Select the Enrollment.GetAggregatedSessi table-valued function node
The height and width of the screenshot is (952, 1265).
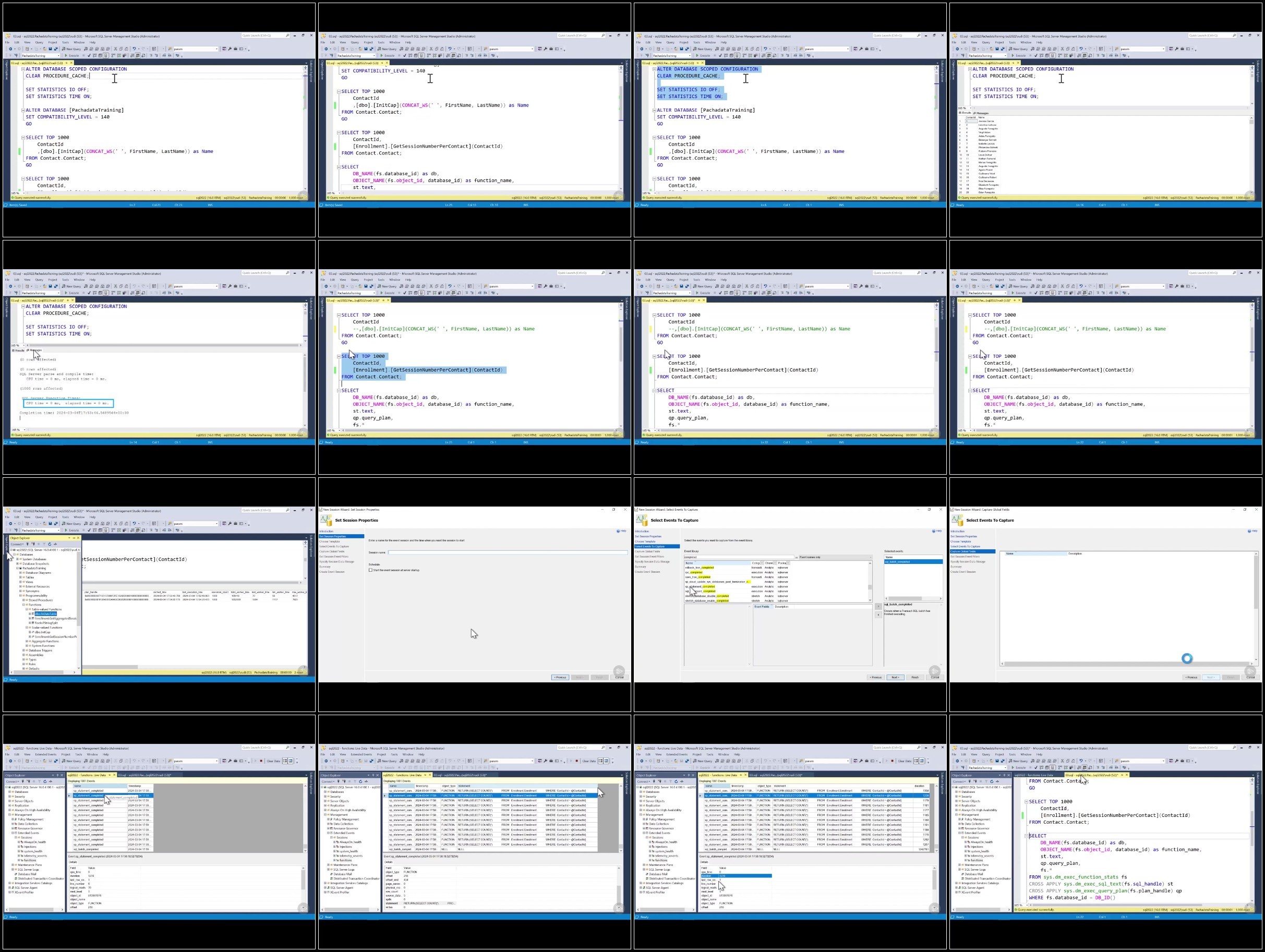point(56,619)
